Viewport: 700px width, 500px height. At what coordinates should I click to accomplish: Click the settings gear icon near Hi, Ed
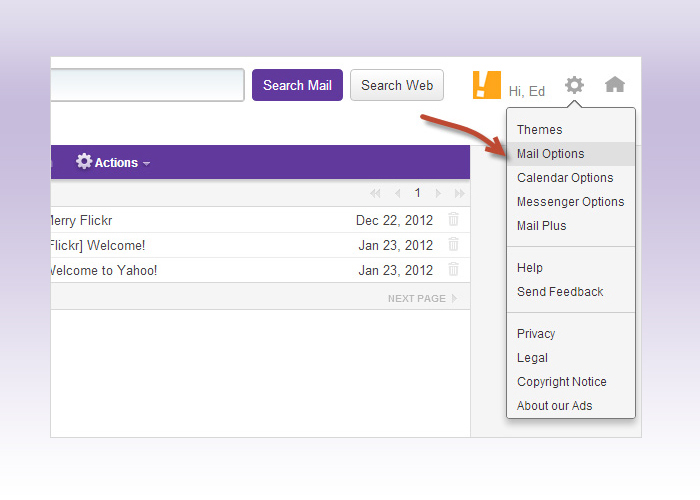(574, 85)
